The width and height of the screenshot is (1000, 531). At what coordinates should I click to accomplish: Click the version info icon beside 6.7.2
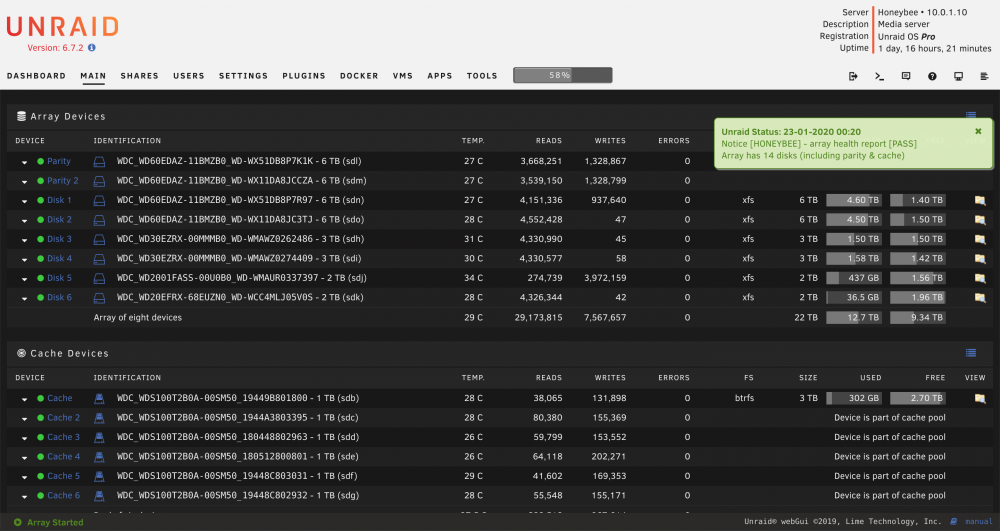point(92,48)
